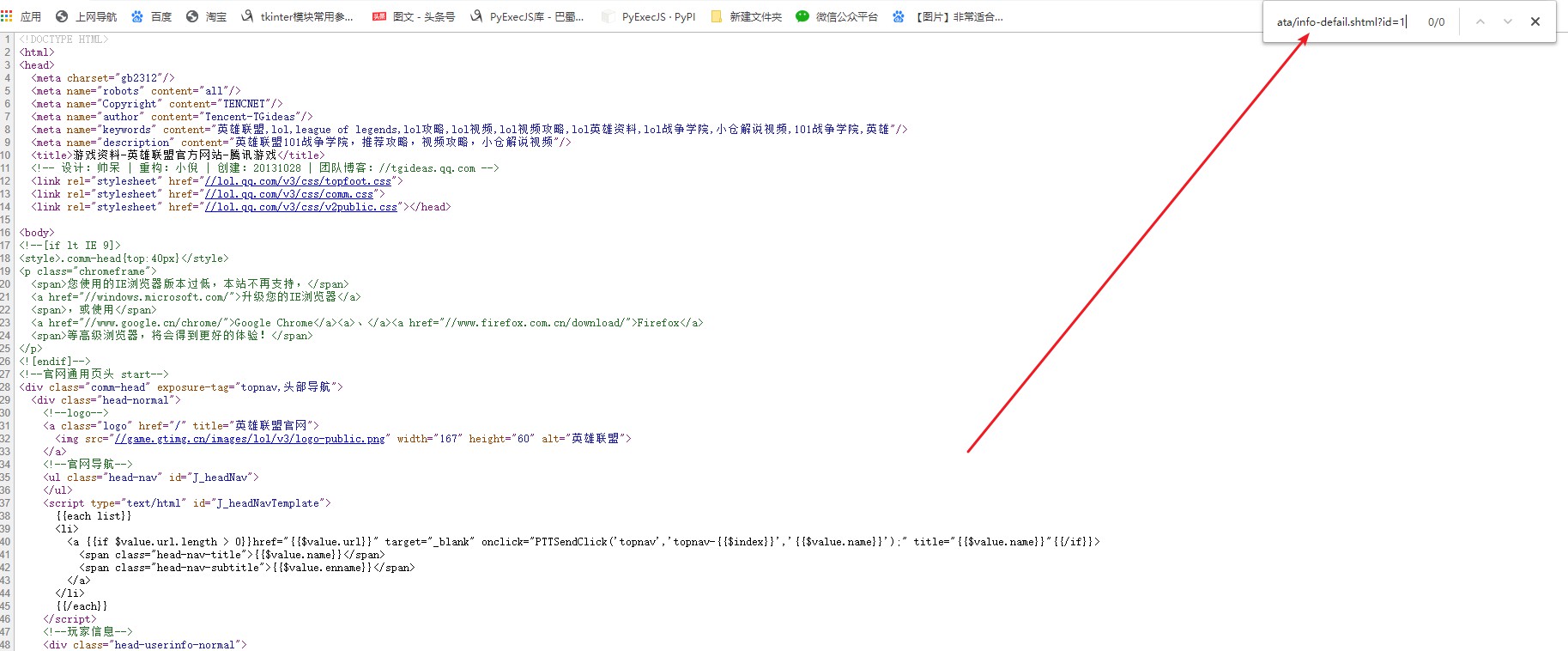
Task: Click the {{each list}} template line
Action: [94, 516]
